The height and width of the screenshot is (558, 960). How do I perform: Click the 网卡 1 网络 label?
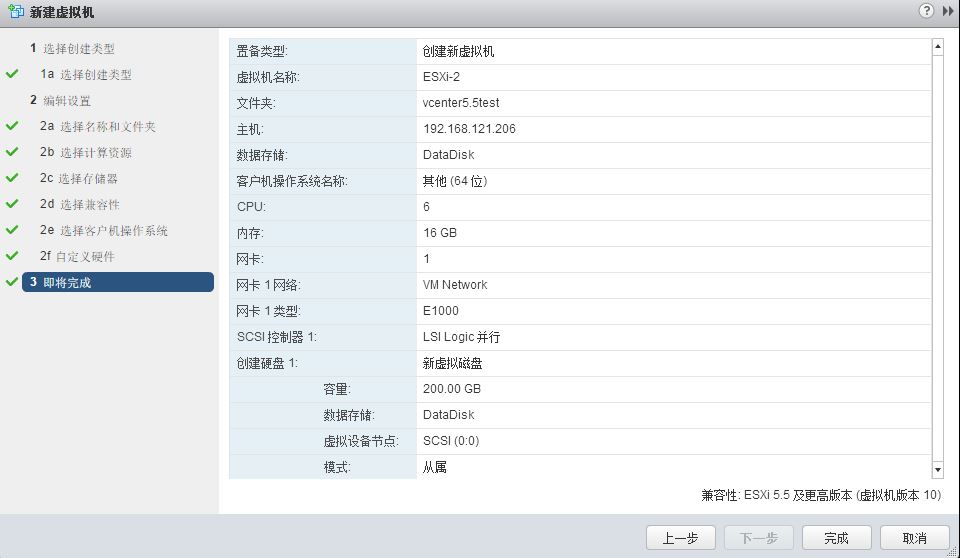click(x=268, y=285)
